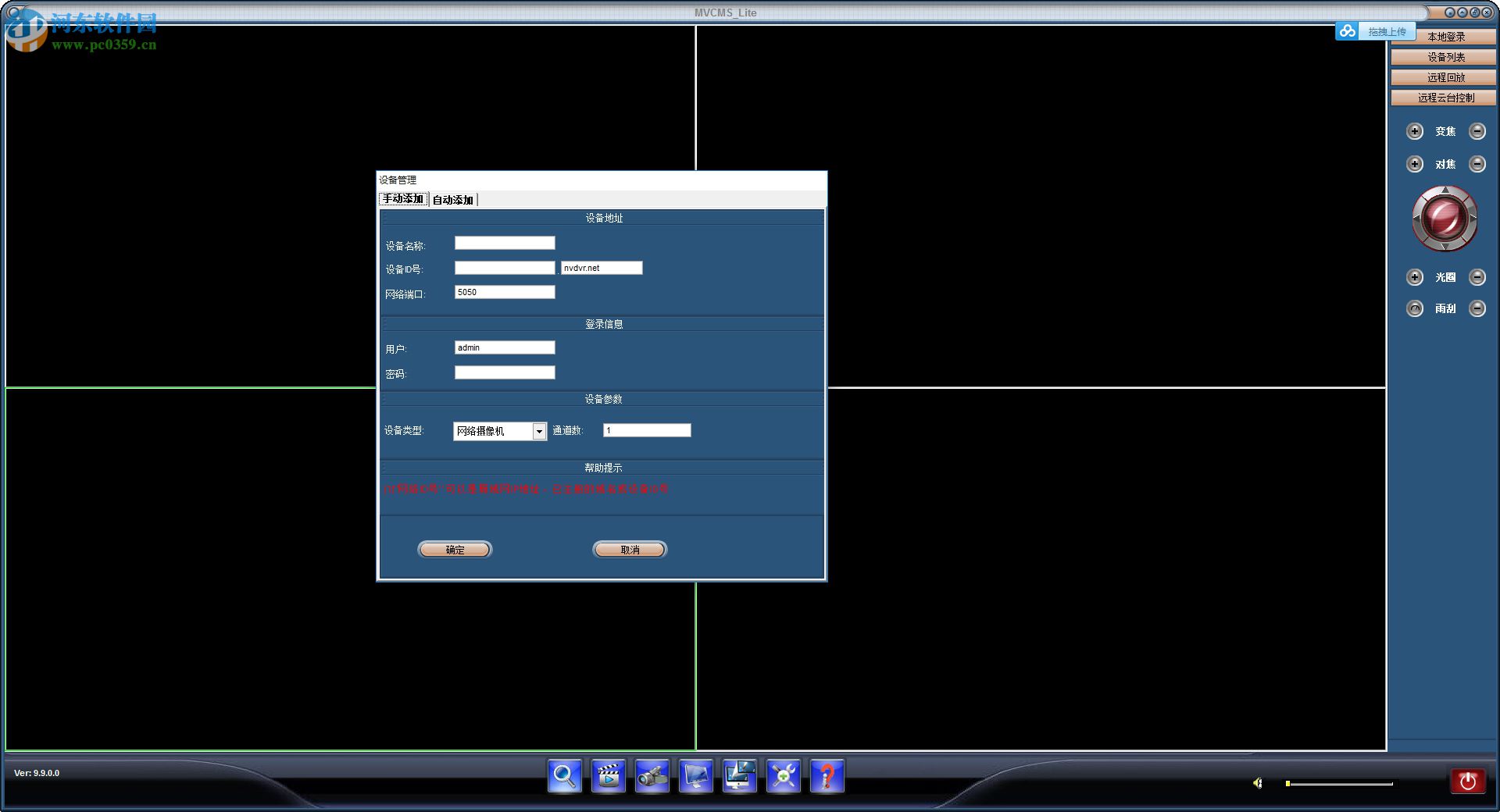Open help with the question mark icon
This screenshot has height=812, width=1500.
click(827, 776)
